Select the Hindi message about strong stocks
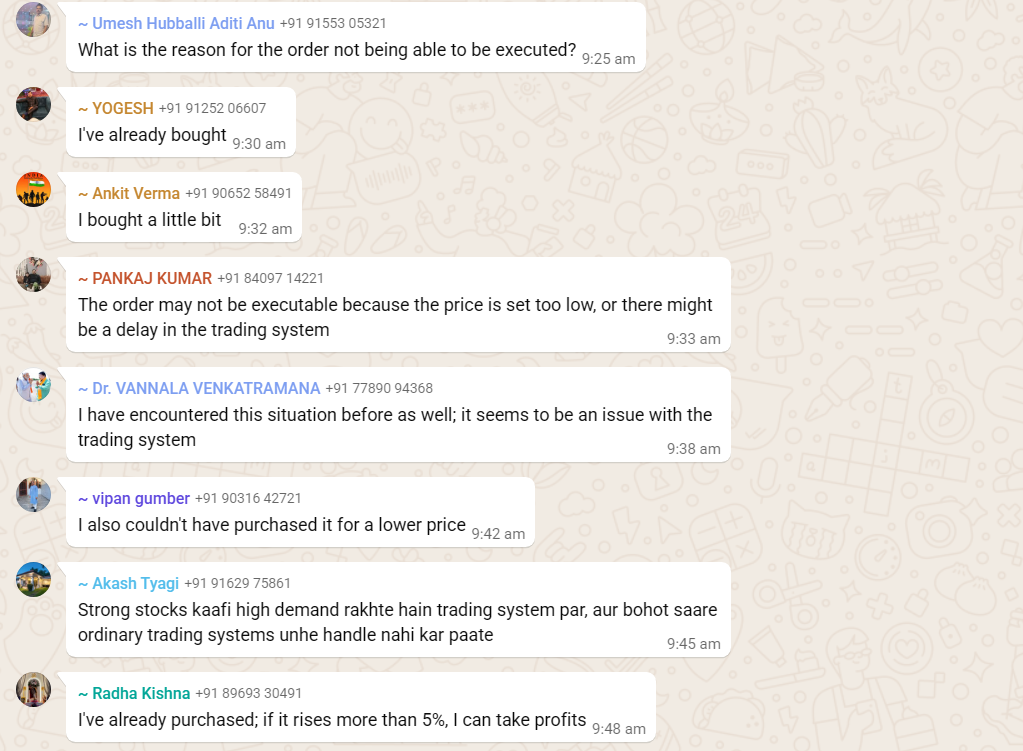This screenshot has width=1023, height=751. 397,622
